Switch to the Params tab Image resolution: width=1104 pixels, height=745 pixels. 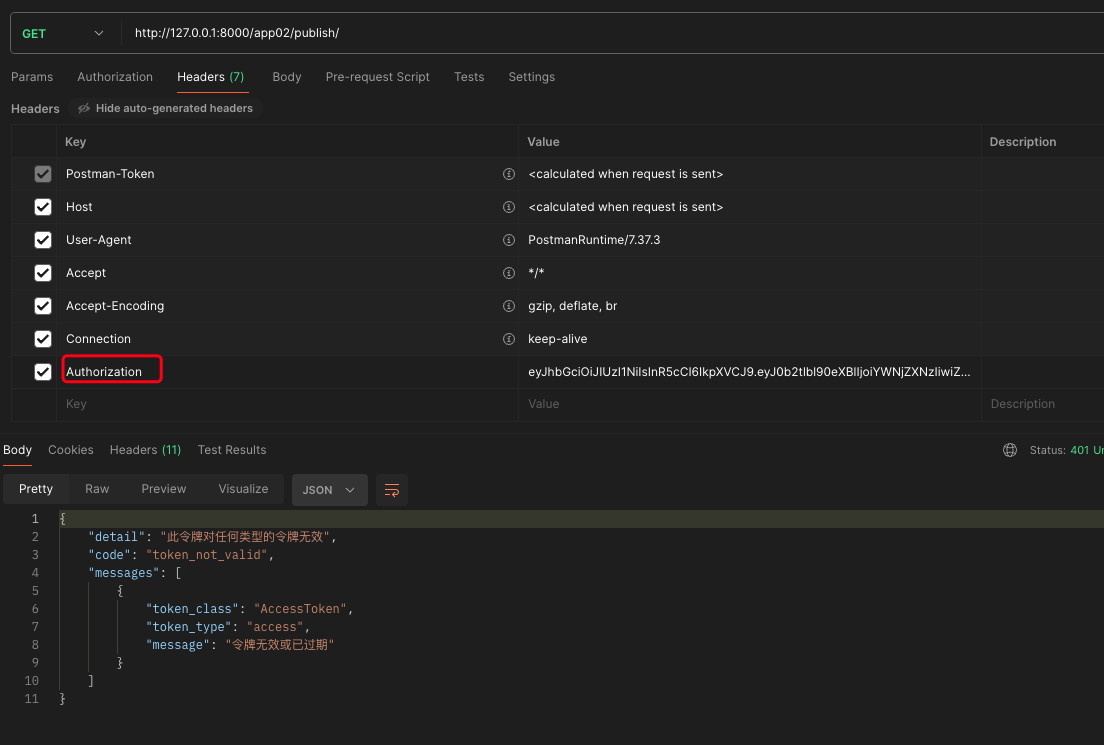point(32,77)
